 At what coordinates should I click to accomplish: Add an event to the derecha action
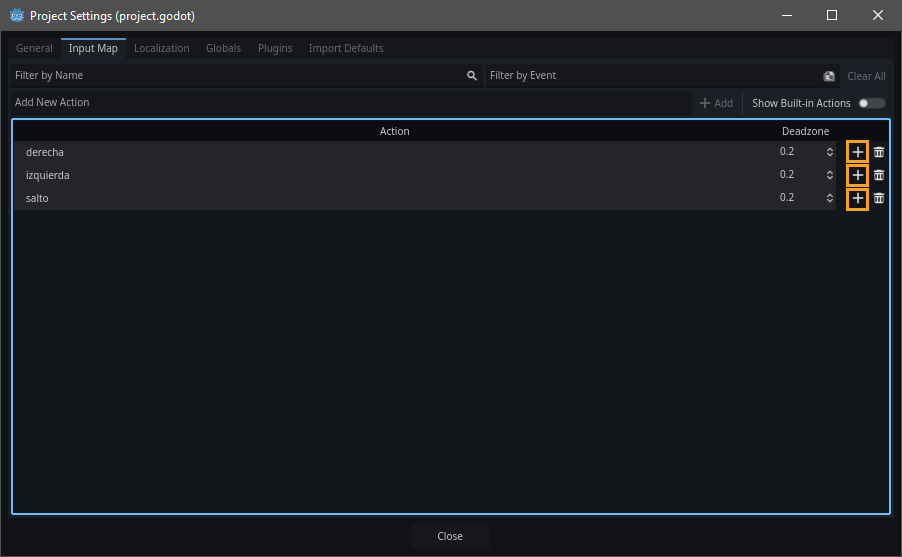coord(857,152)
